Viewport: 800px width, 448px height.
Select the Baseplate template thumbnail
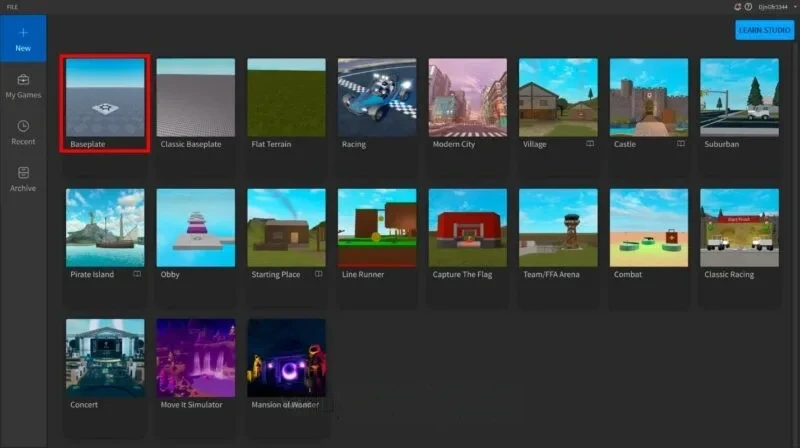tap(105, 97)
